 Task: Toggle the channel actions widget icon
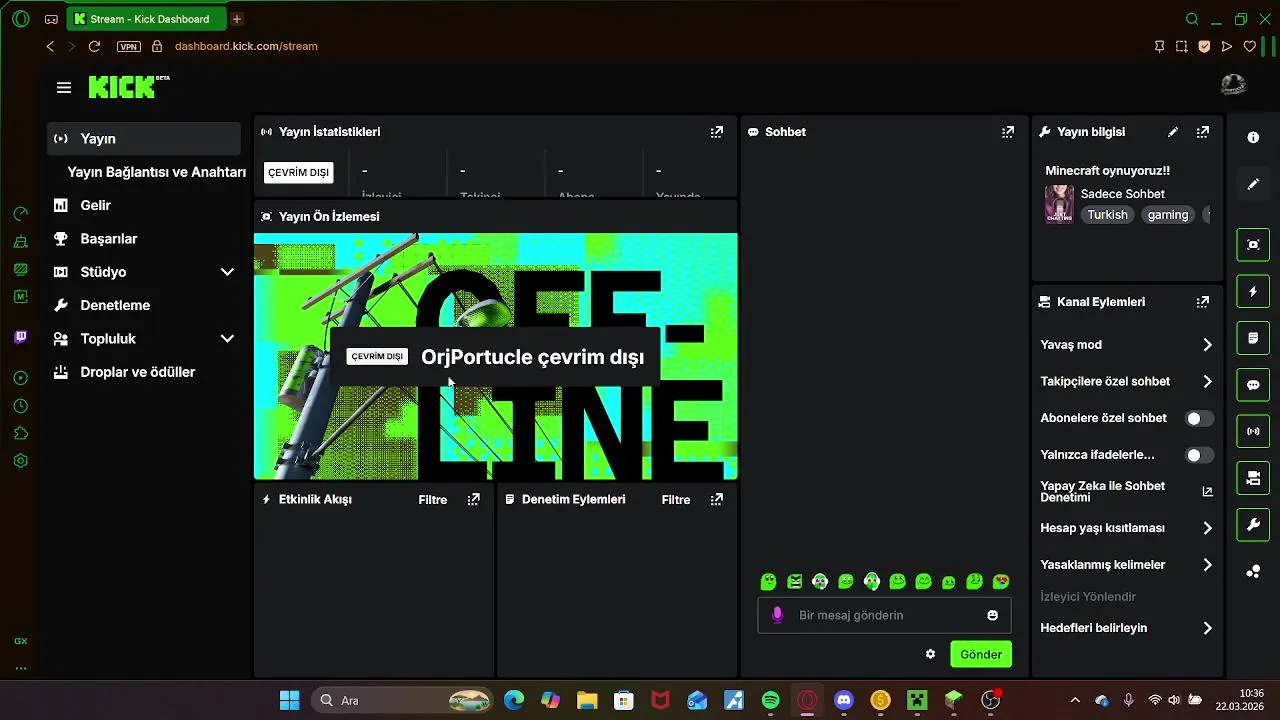[x=1253, y=479]
